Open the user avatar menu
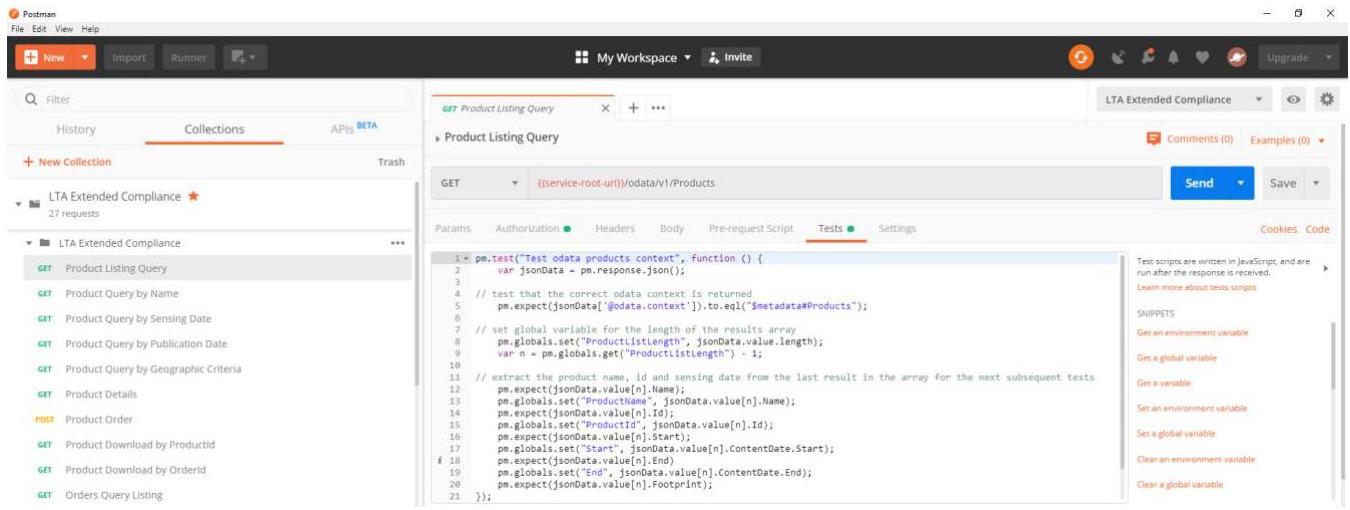The width and height of the screenshot is (1350, 510). [x=1235, y=58]
